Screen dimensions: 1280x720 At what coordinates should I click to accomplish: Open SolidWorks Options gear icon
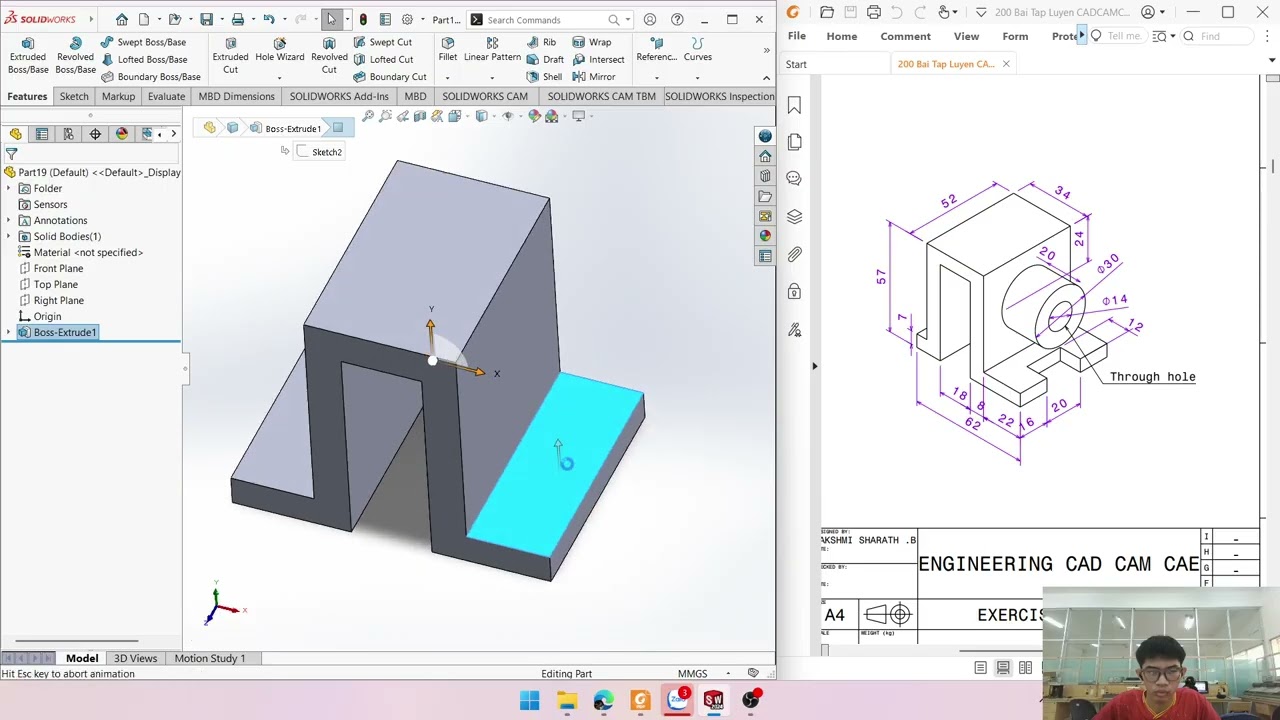tap(407, 19)
